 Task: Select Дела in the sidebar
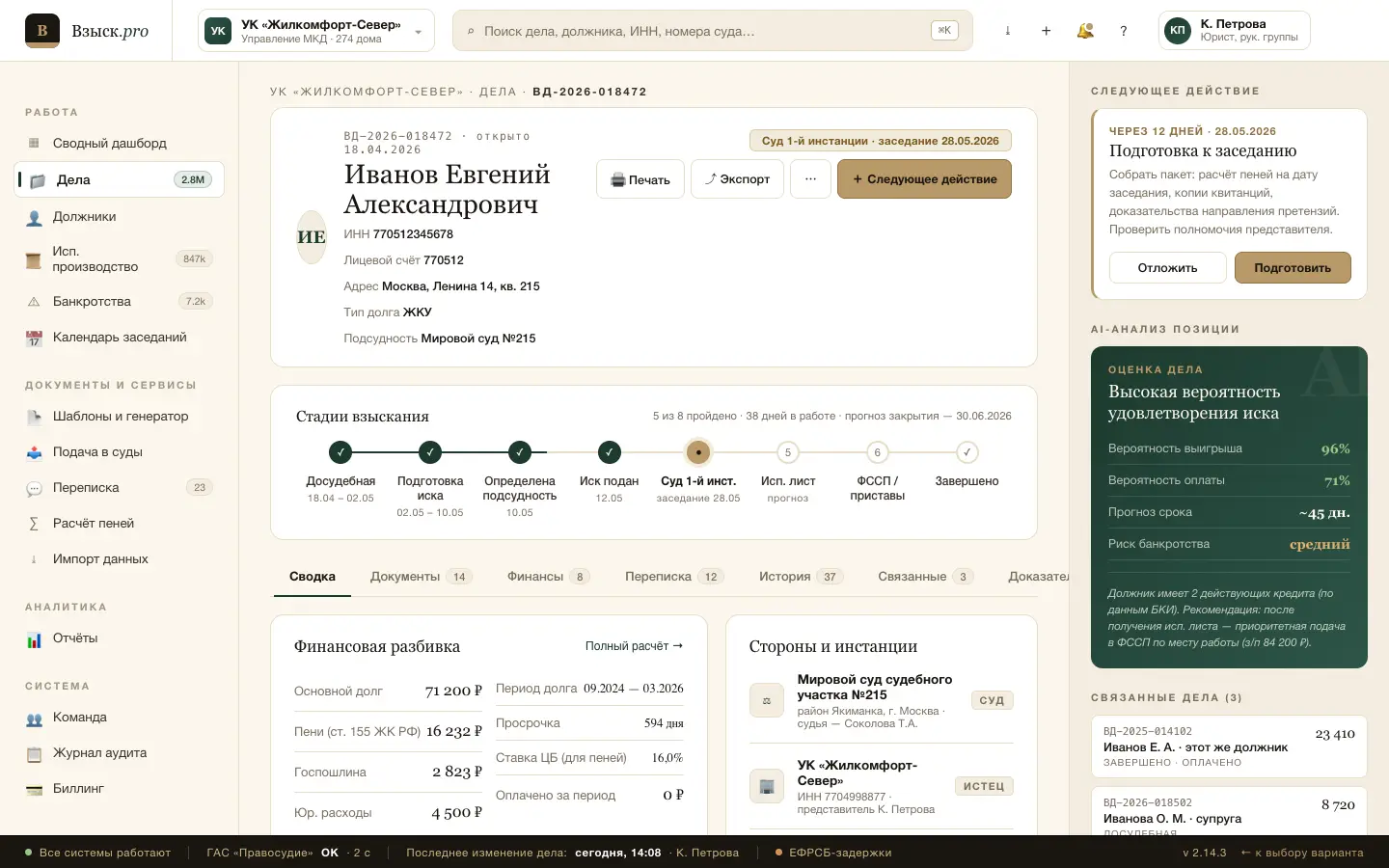pyautogui.click(x=121, y=179)
